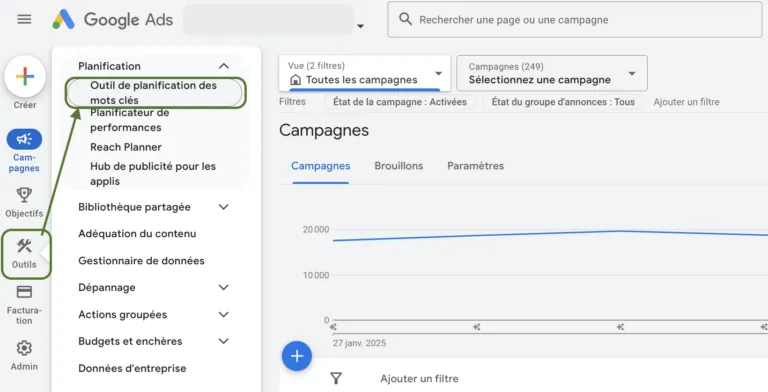This screenshot has width=768, height=392.
Task: Open the Admin gear section
Action: point(24,356)
